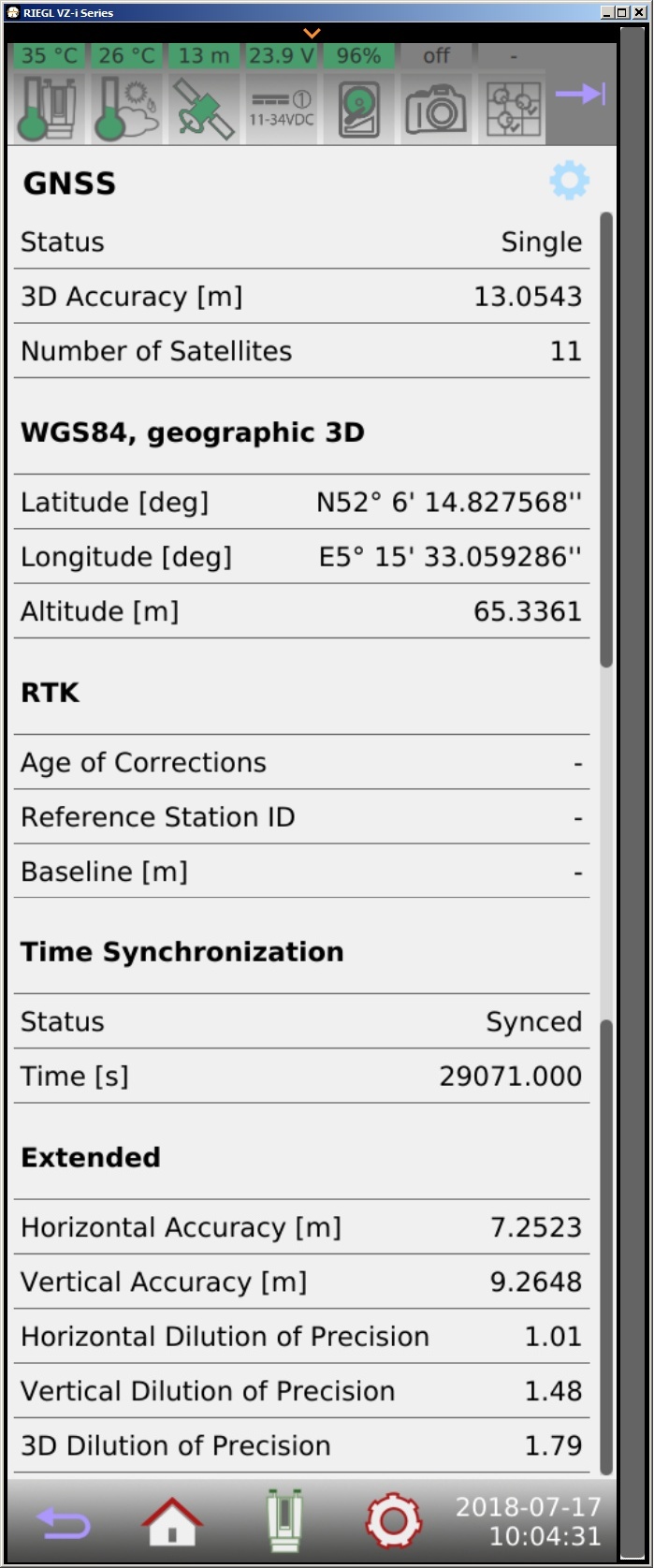
Task: Open the camera status icon
Action: [x=436, y=108]
